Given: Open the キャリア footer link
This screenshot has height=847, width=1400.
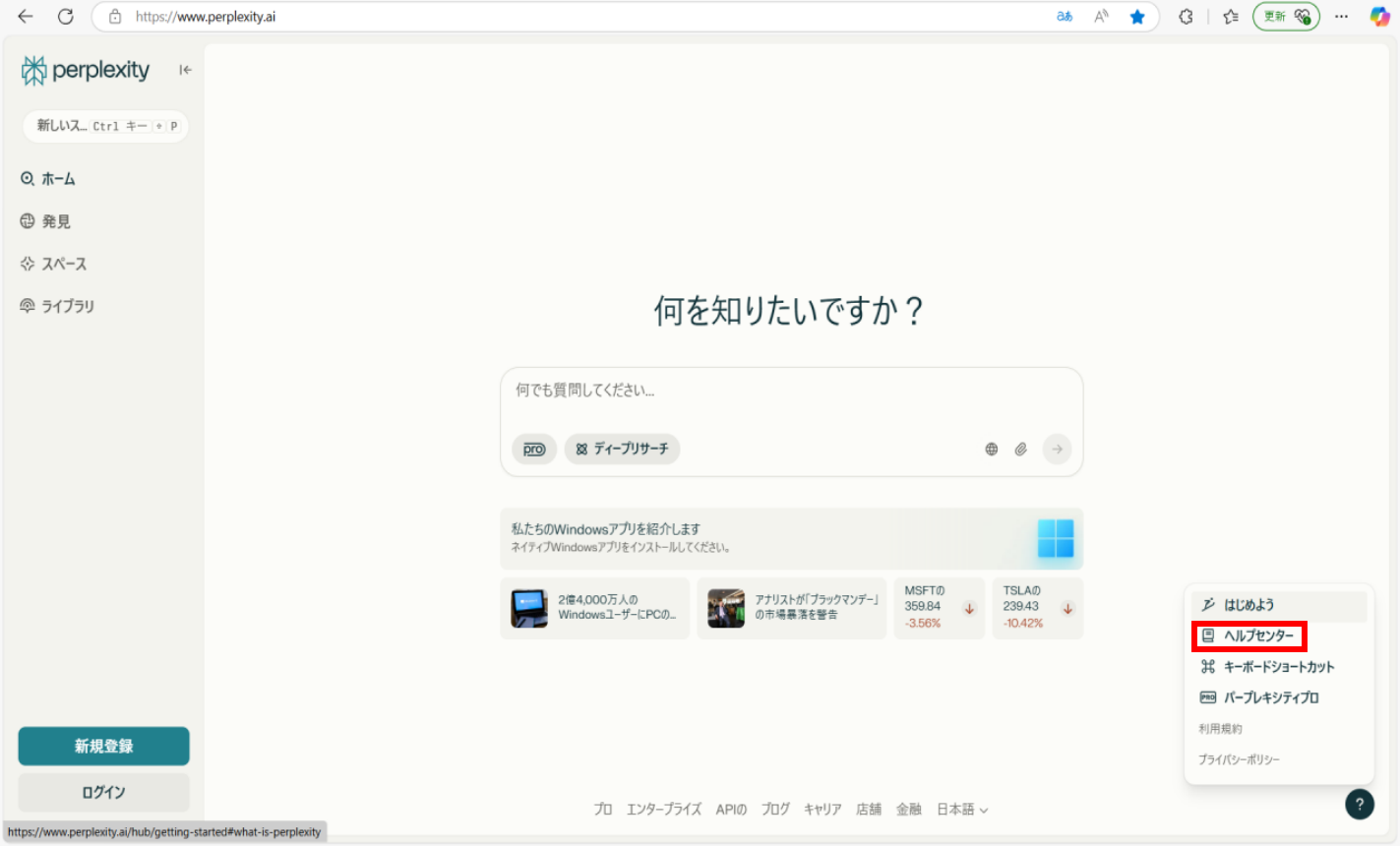Looking at the screenshot, I should coord(822,810).
